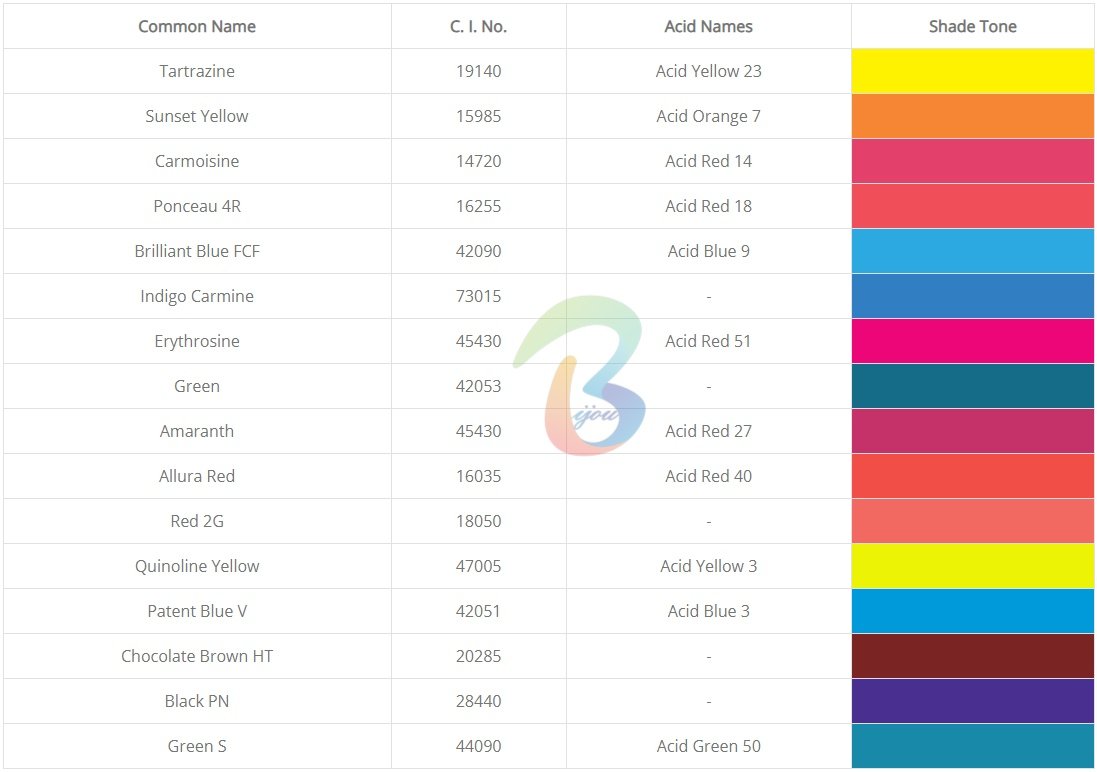The image size is (1097, 772).
Task: Select the Brilliant Blue FCF cell
Action: pos(197,251)
